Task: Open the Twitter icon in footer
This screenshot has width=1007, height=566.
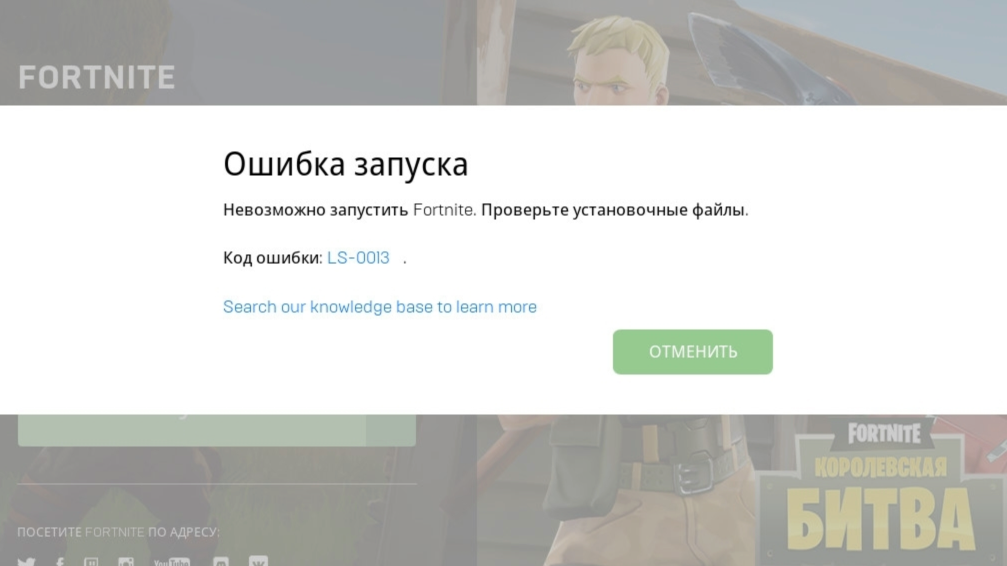Action: 26,562
